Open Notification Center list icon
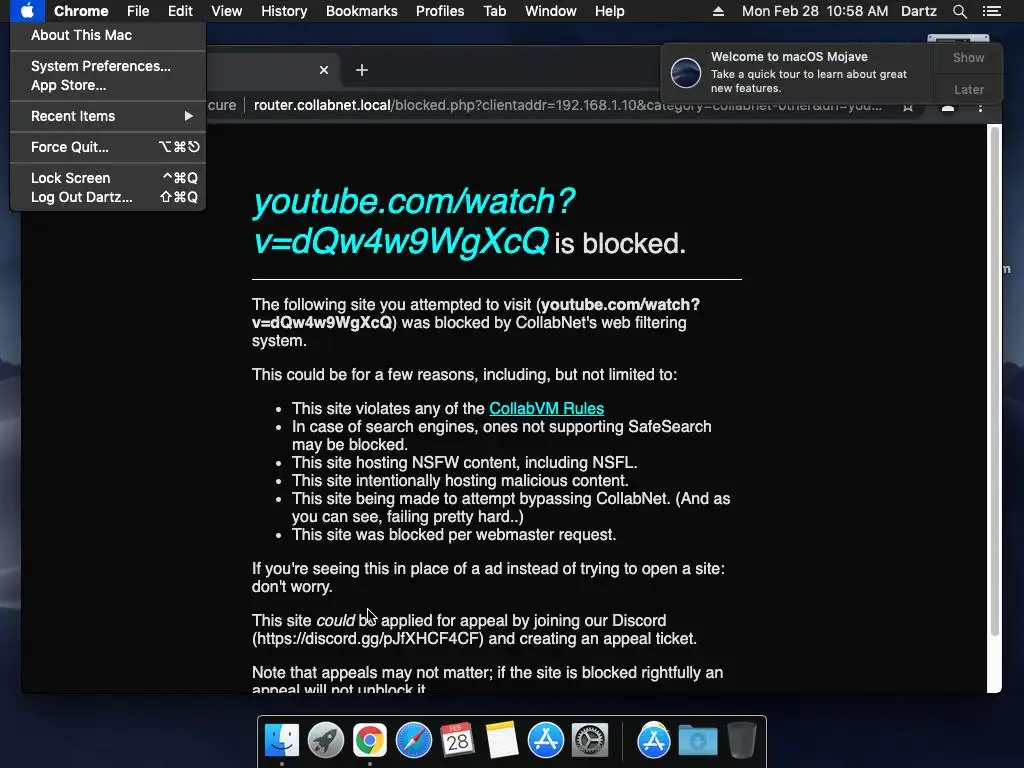This screenshot has height=768, width=1024. coord(991,11)
